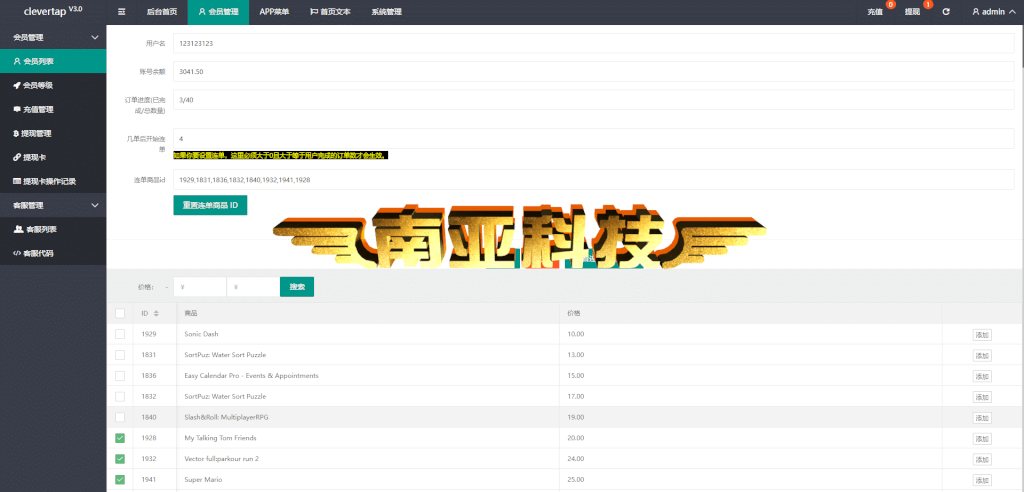Open 提现卡 in sidebar
Viewport: 1024px width, 492px height.
53,157
